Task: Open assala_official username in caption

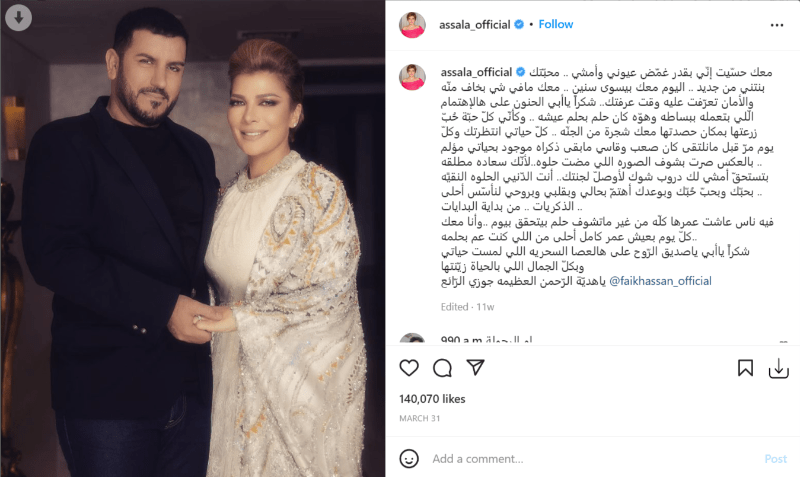Action: tap(476, 72)
